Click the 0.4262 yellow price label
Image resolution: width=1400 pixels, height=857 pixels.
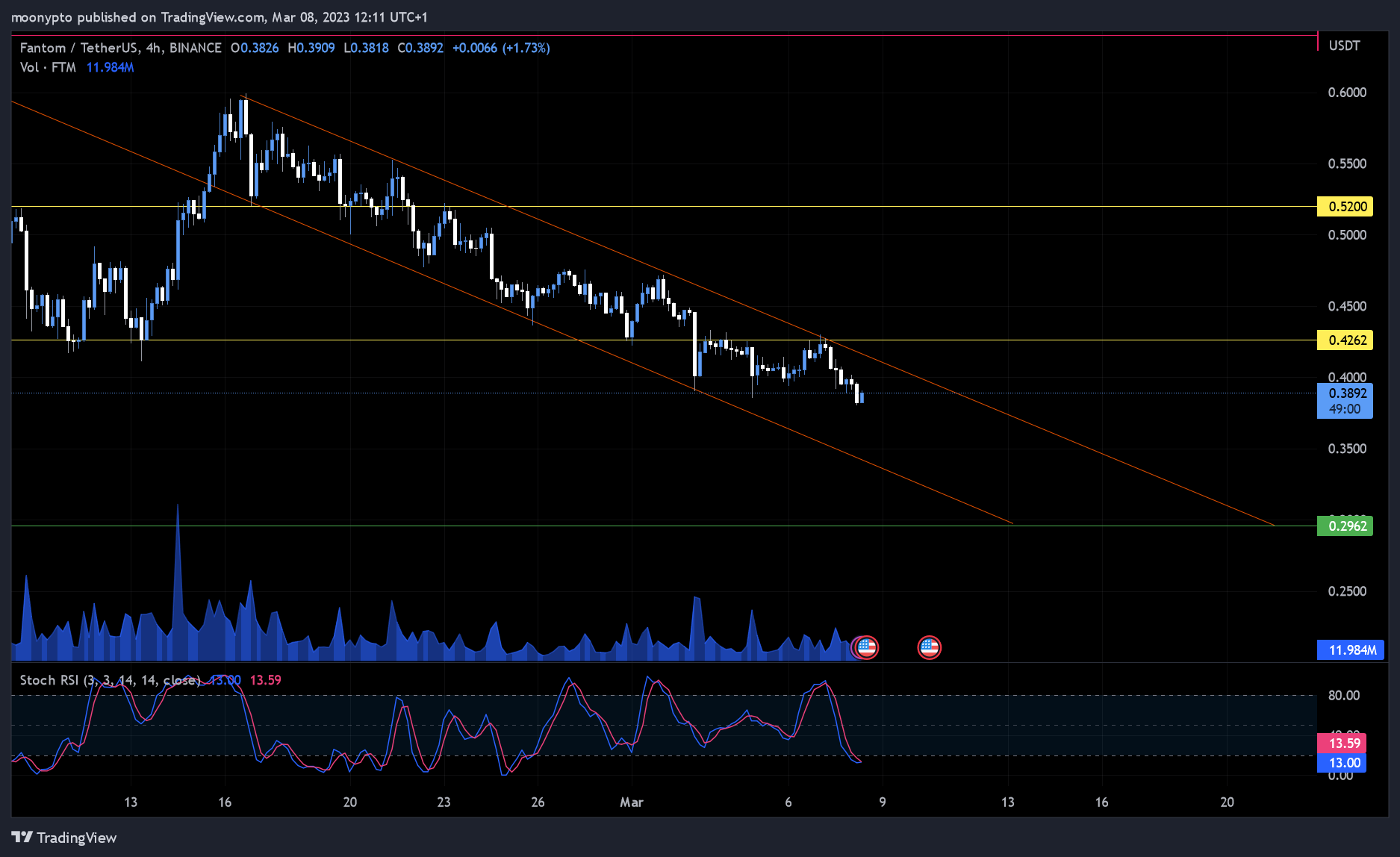pos(1345,340)
